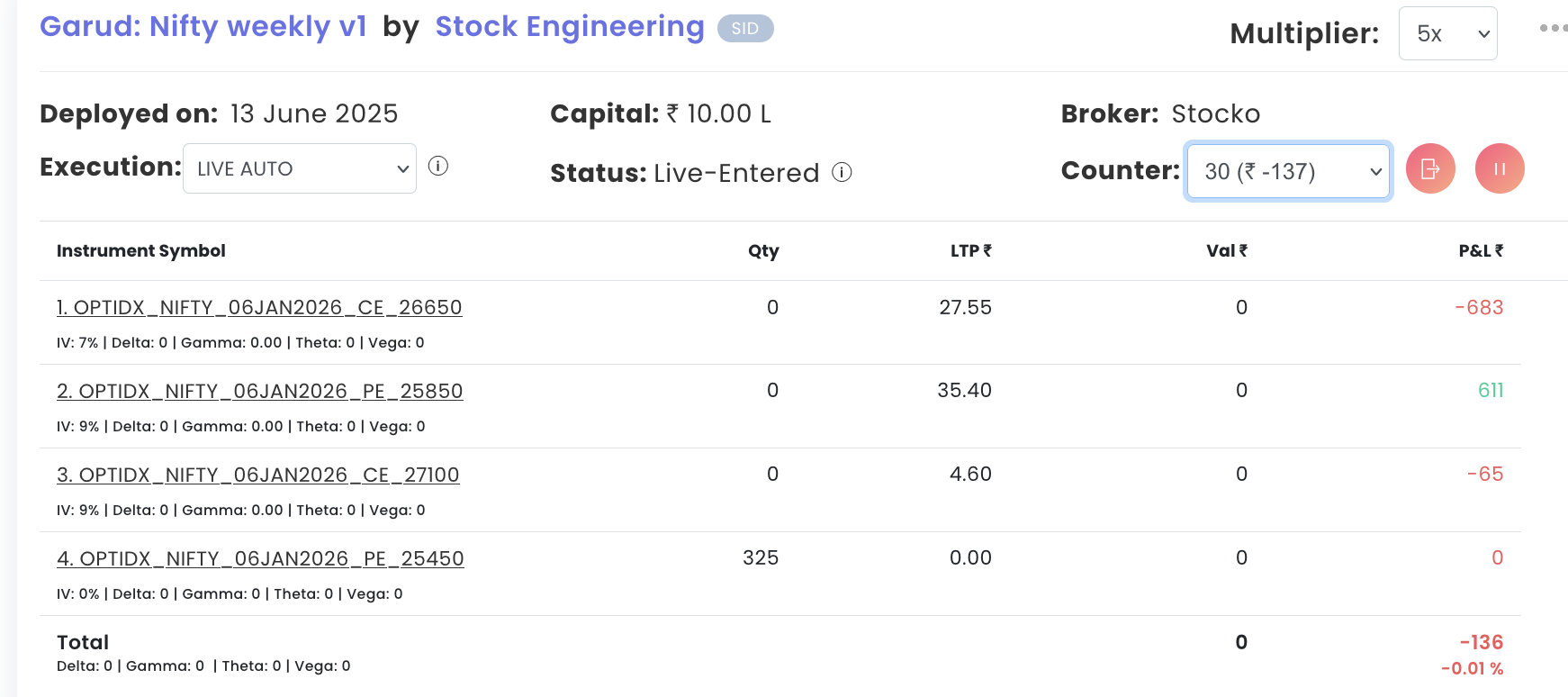
Task: Click the SID badge
Action: [744, 29]
